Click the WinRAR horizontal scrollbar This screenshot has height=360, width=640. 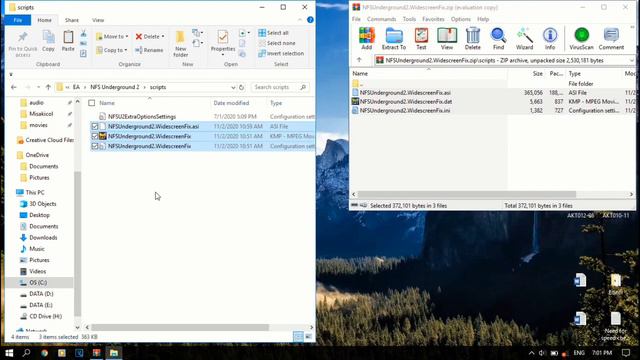[x=467, y=194]
